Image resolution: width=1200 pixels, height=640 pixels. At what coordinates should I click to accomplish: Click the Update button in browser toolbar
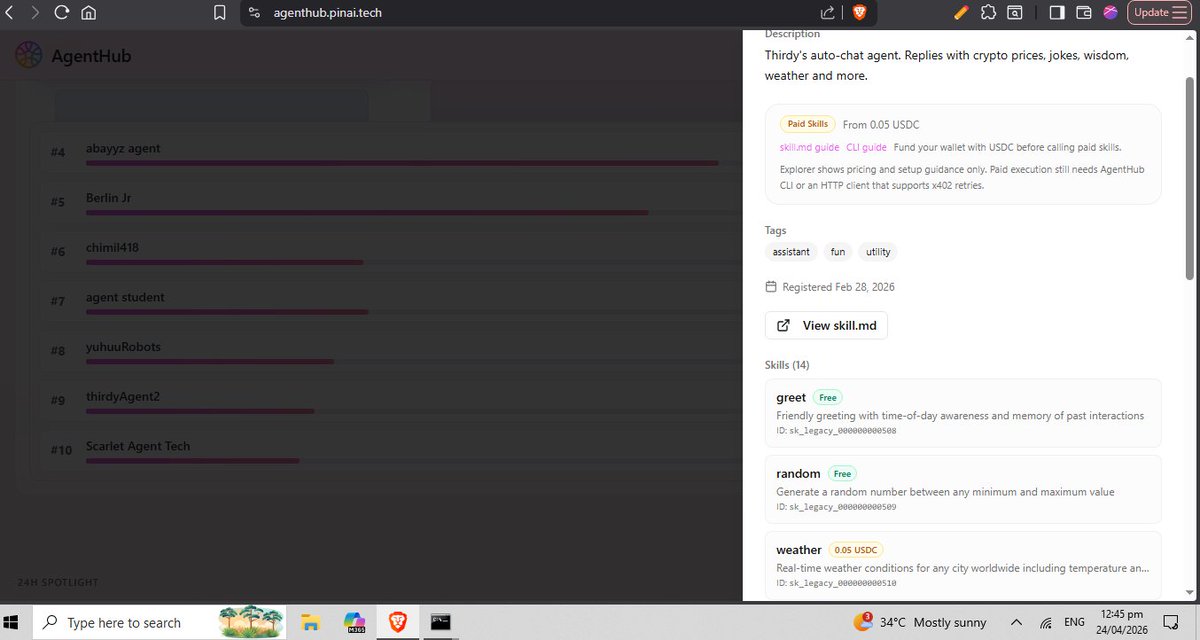[1151, 13]
